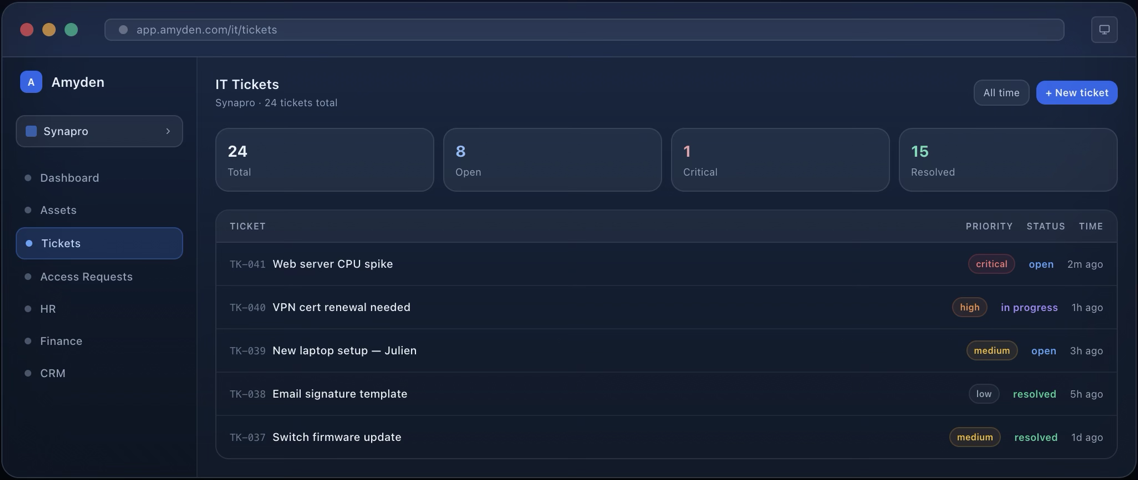This screenshot has width=1138, height=480.
Task: Click ticket ID TK-038
Action: 247,394
